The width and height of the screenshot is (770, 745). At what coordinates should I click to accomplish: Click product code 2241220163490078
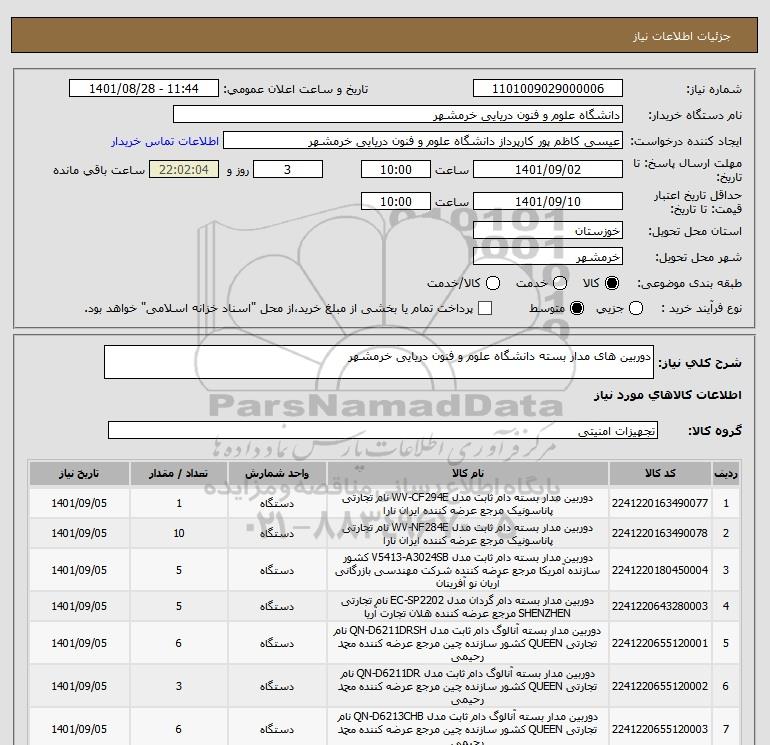pos(660,533)
